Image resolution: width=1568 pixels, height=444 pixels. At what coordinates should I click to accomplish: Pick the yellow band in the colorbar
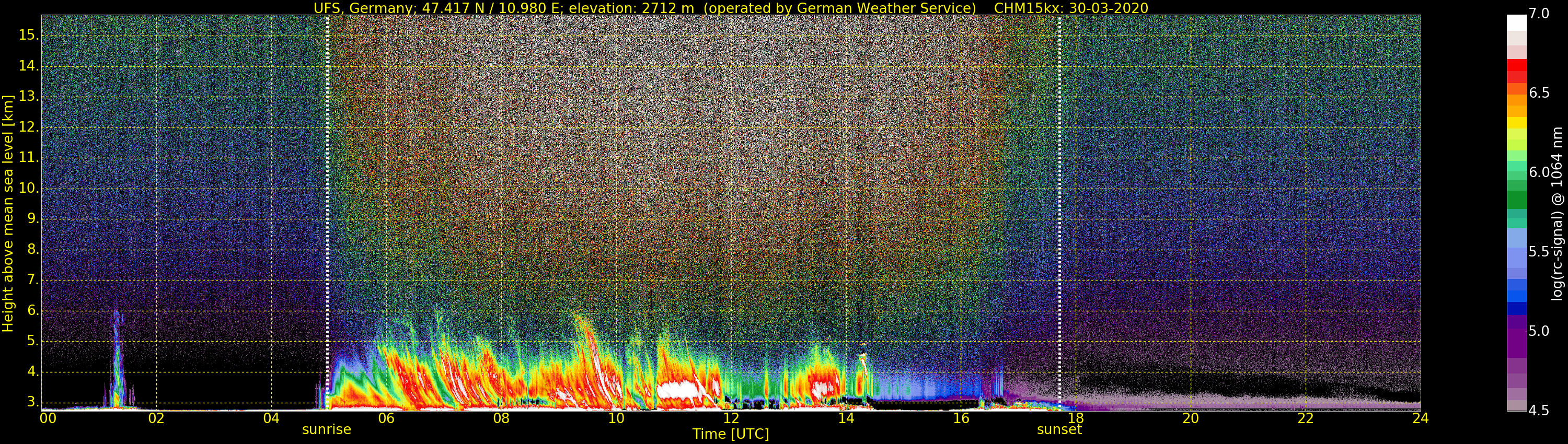[x=1516, y=122]
